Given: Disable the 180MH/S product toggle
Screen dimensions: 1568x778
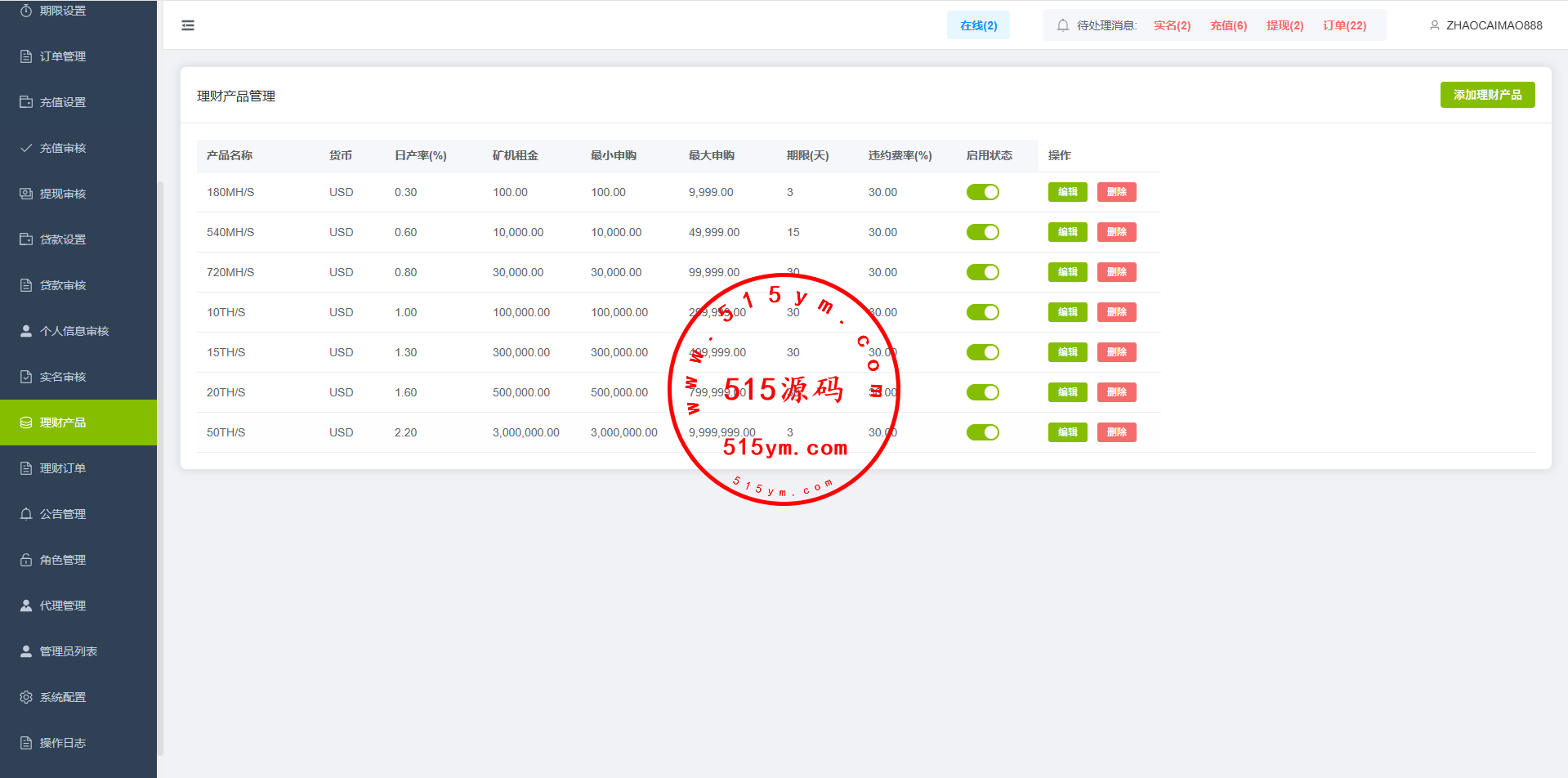Looking at the screenshot, I should pos(982,192).
